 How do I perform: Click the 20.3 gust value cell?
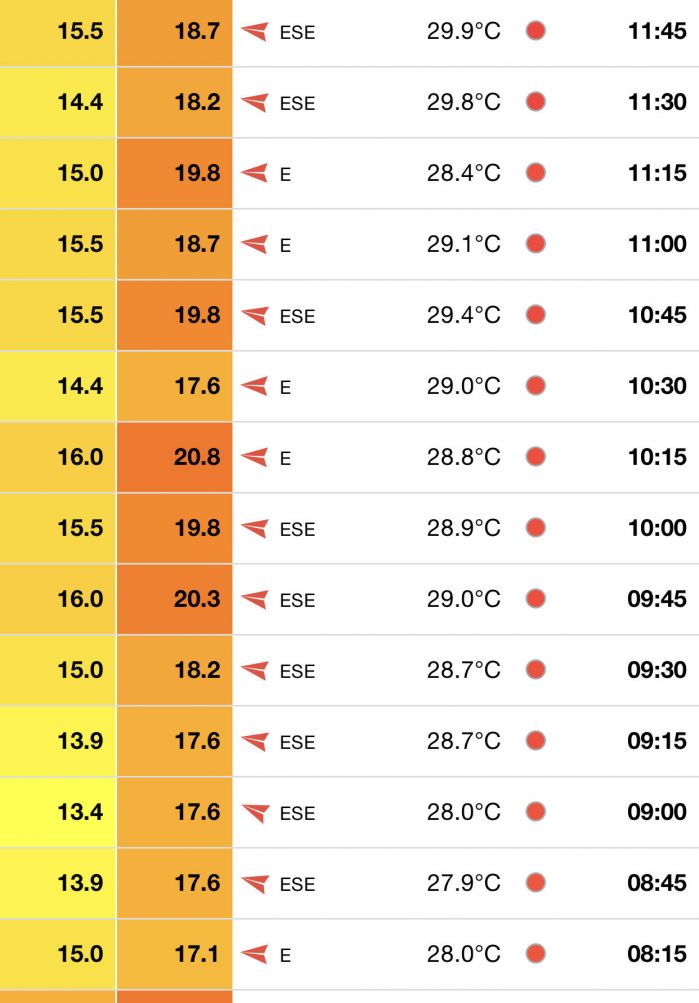[196, 599]
